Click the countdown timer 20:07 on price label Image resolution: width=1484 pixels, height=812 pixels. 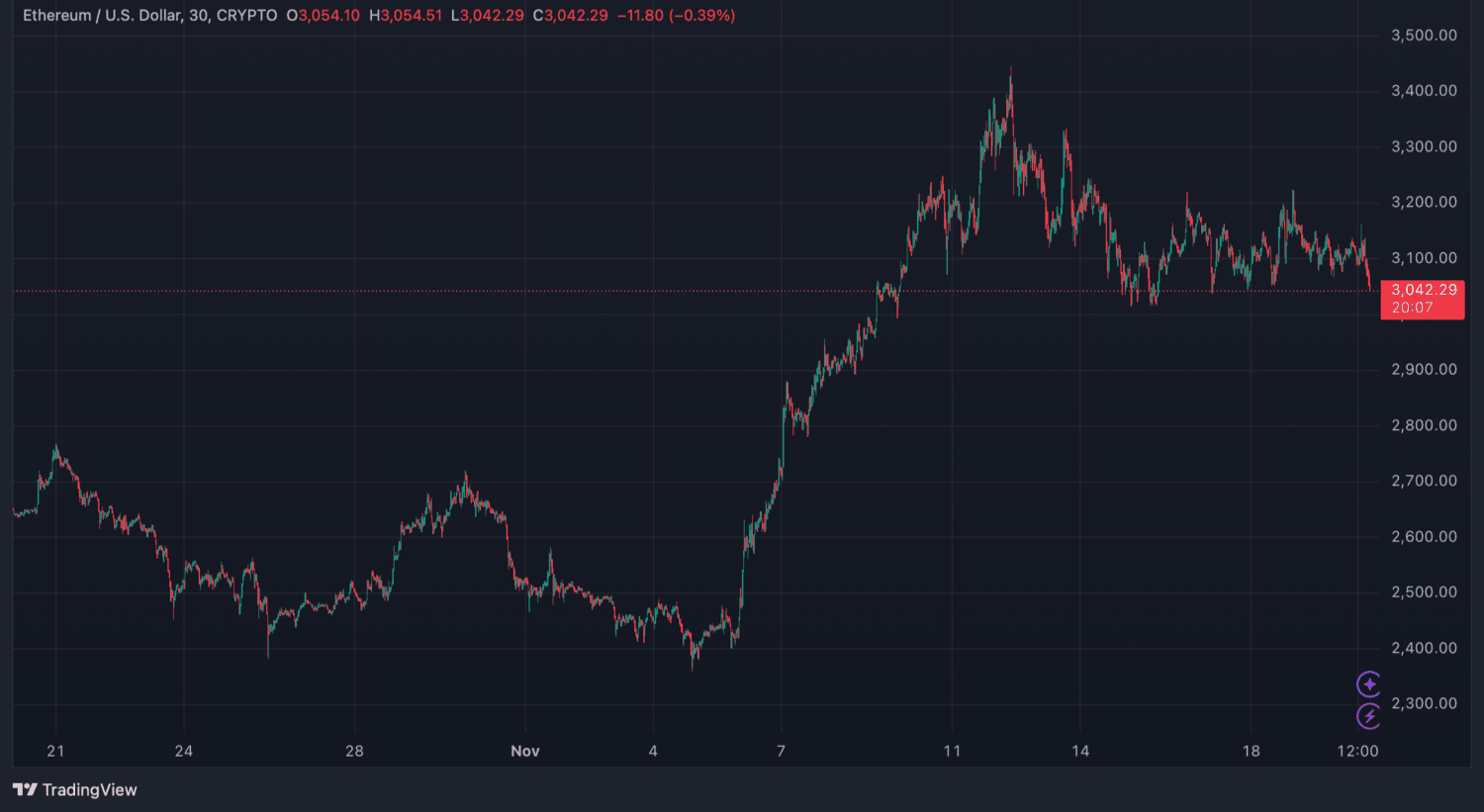pyautogui.click(x=1412, y=308)
